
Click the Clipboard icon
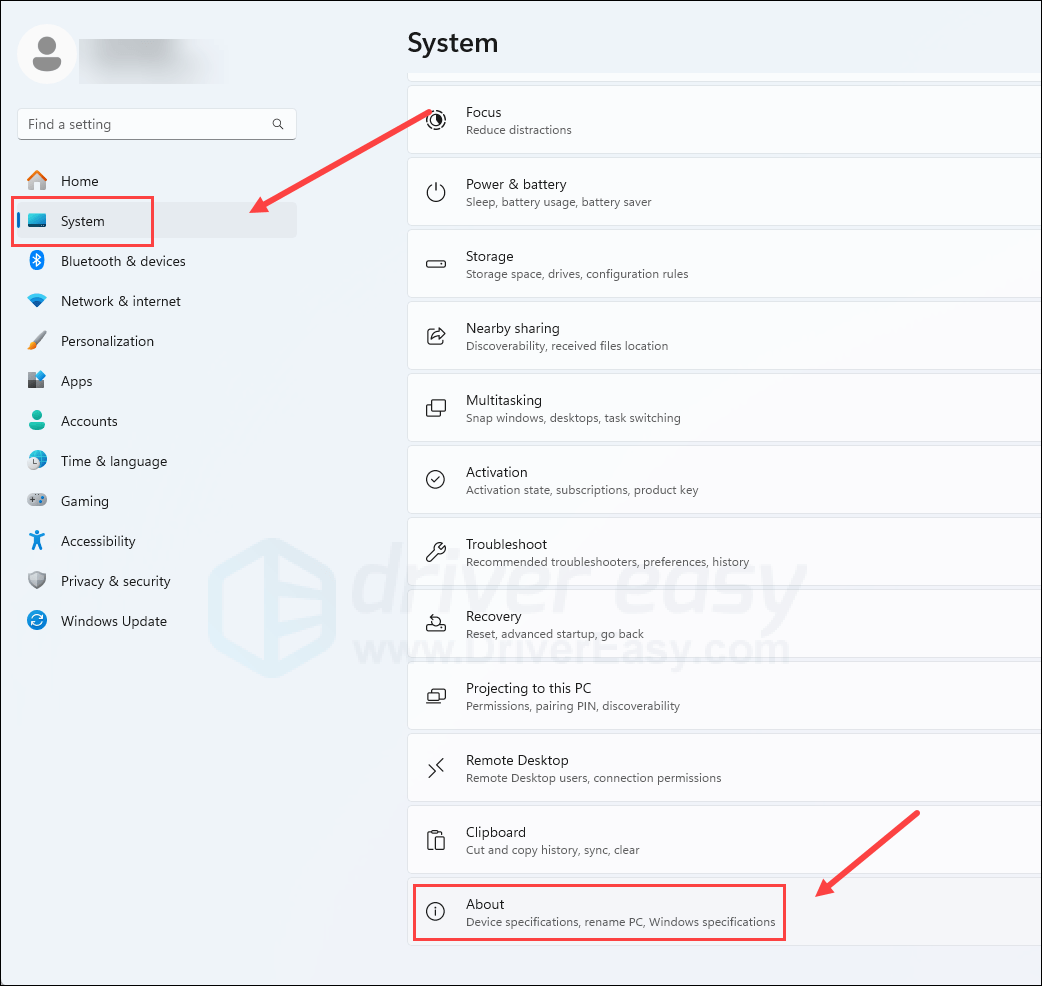click(x=435, y=839)
